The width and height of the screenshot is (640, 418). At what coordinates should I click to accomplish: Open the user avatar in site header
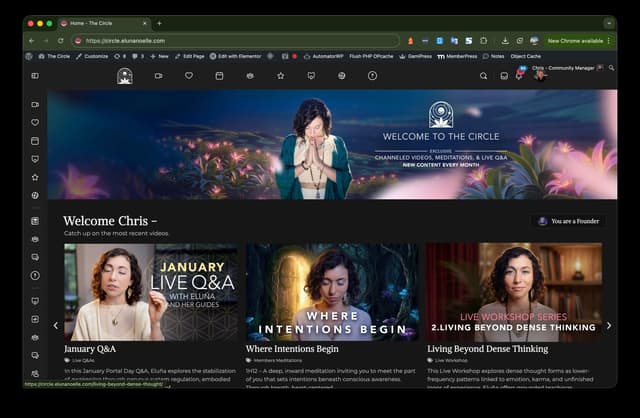click(540, 76)
